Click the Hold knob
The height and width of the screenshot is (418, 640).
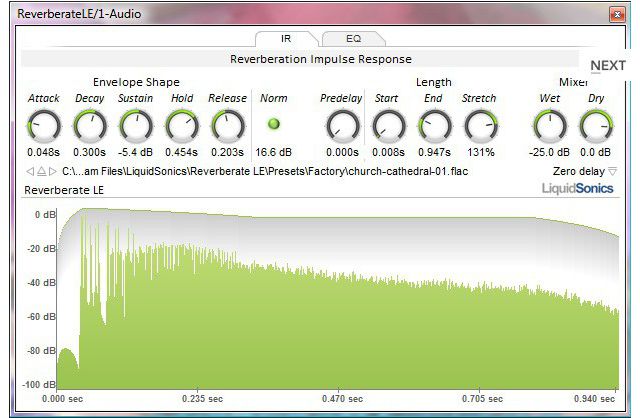[182, 126]
